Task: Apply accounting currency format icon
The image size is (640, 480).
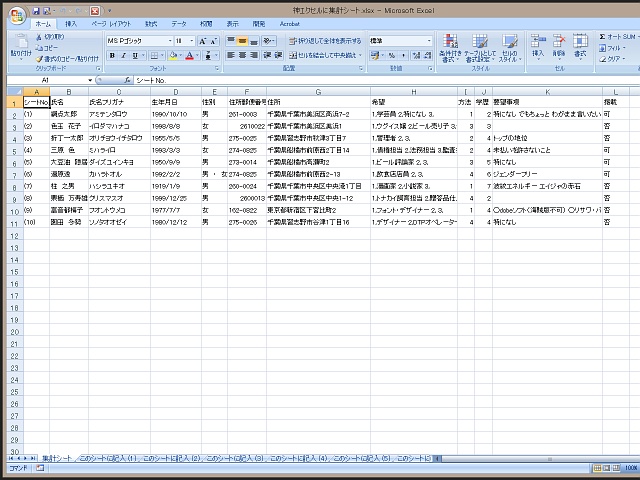Action: point(375,56)
